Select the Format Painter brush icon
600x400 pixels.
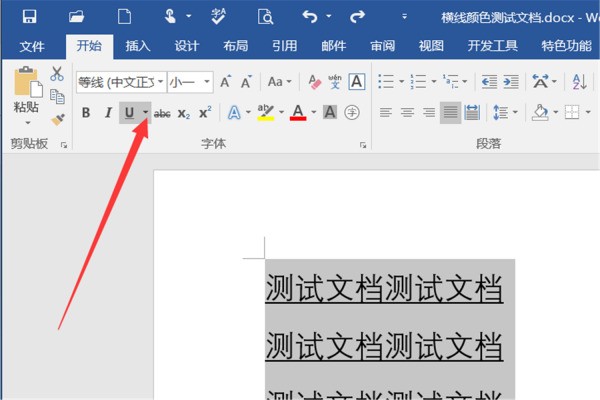[57, 119]
